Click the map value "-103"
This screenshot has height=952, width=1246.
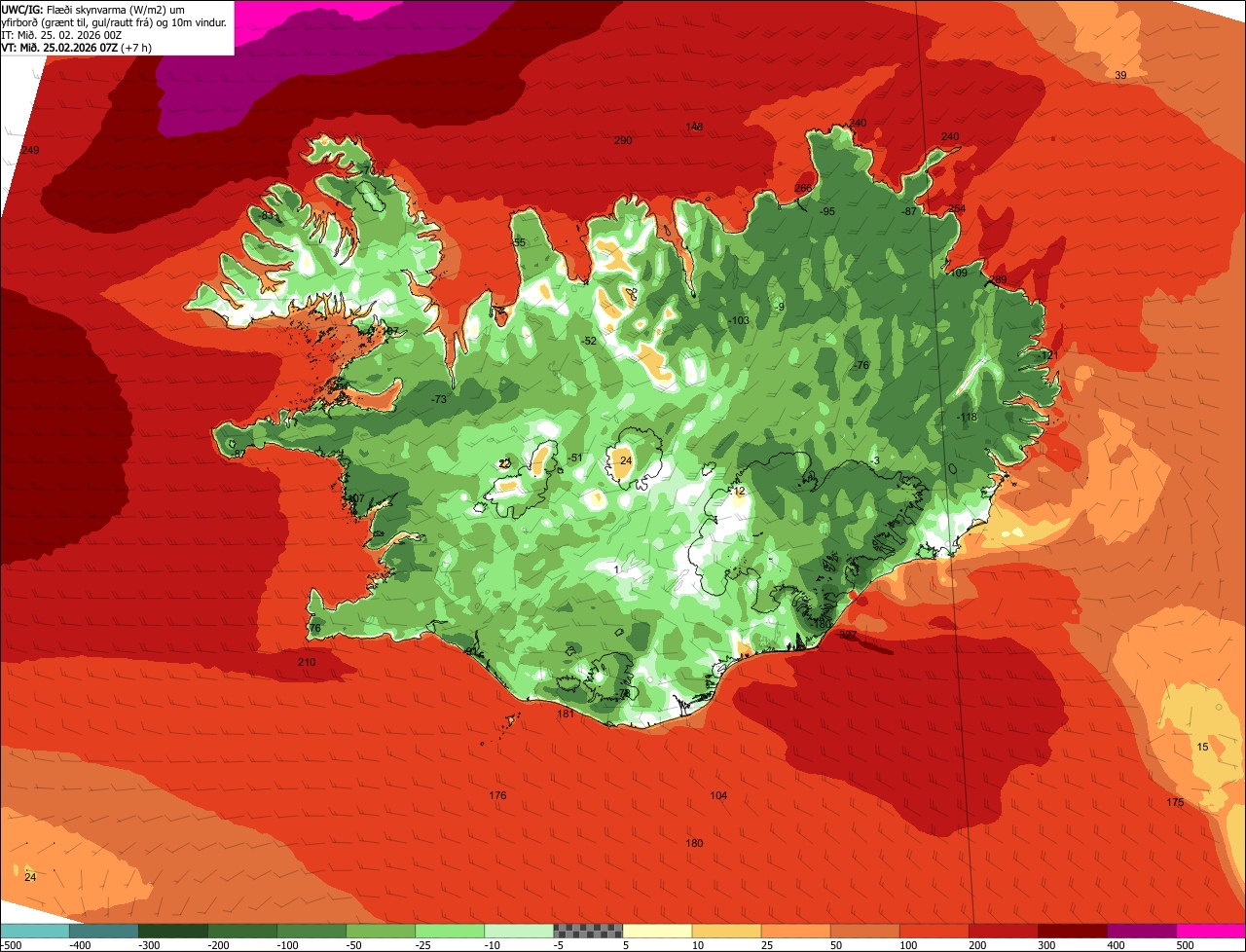point(740,321)
